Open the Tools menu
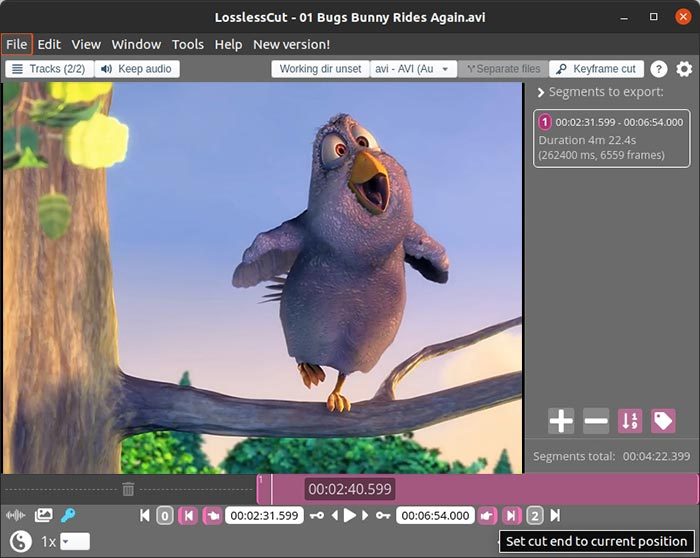 click(x=187, y=44)
